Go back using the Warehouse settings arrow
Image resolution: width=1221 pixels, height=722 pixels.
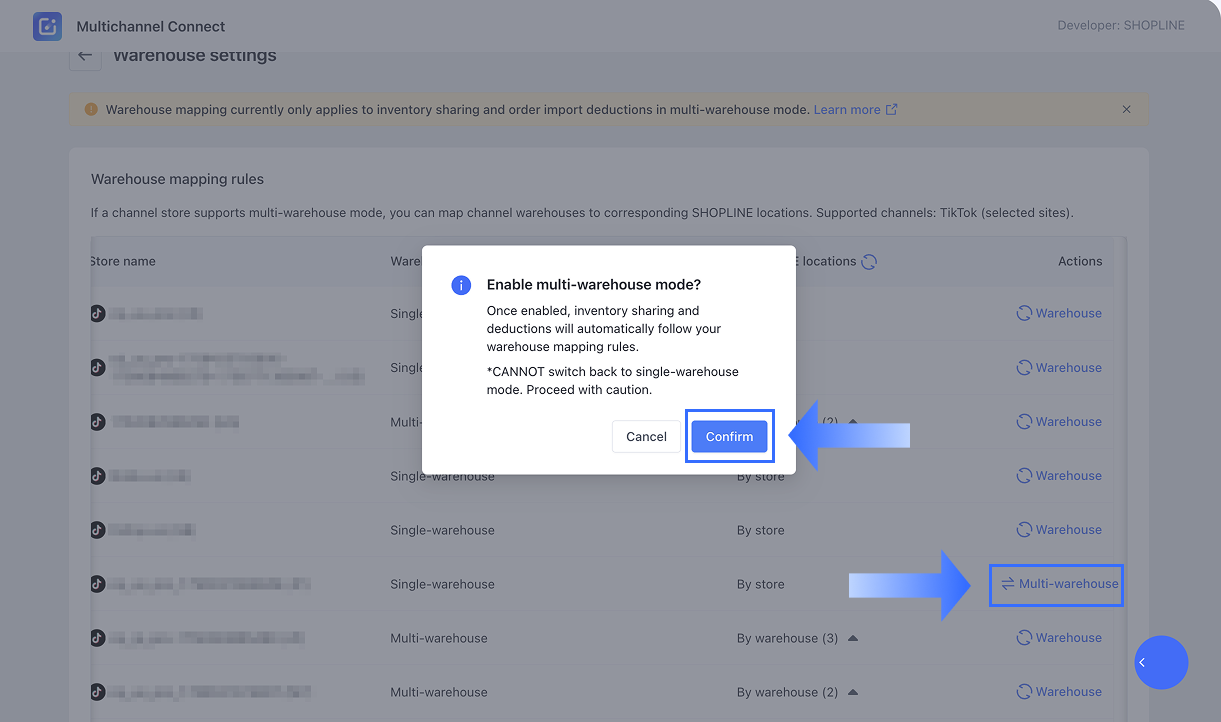[85, 56]
